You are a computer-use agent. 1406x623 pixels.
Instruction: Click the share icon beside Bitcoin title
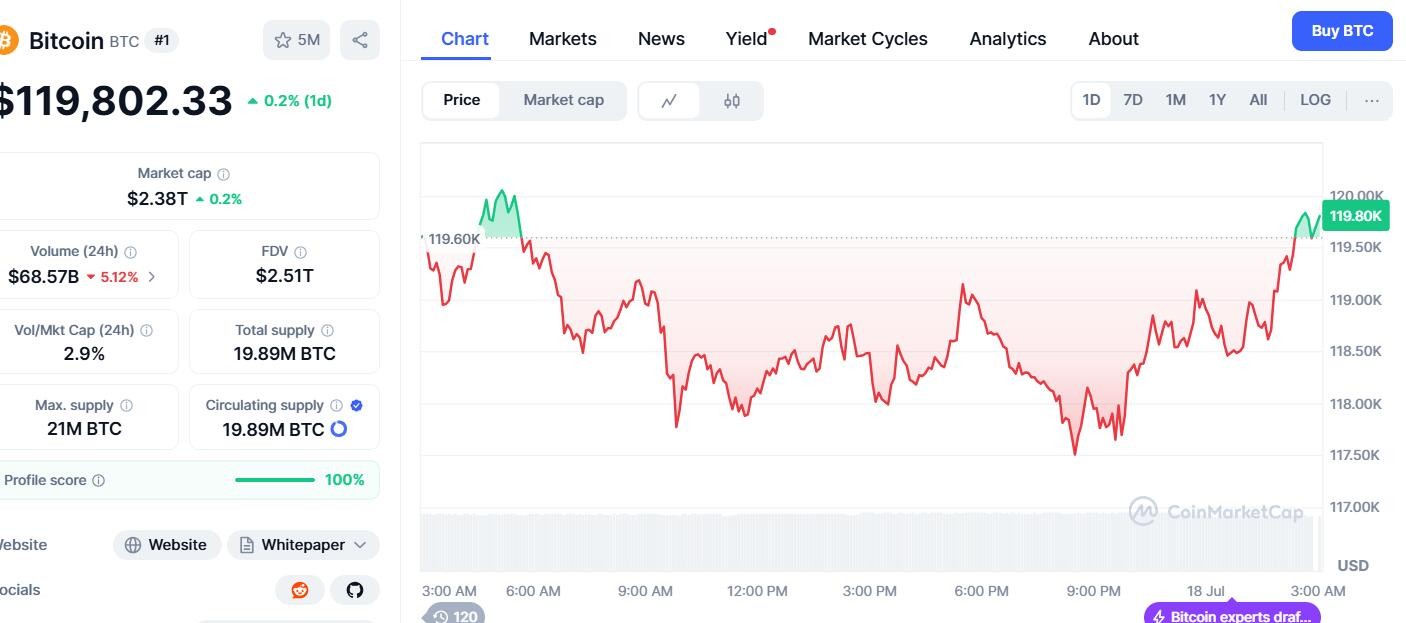pos(360,40)
